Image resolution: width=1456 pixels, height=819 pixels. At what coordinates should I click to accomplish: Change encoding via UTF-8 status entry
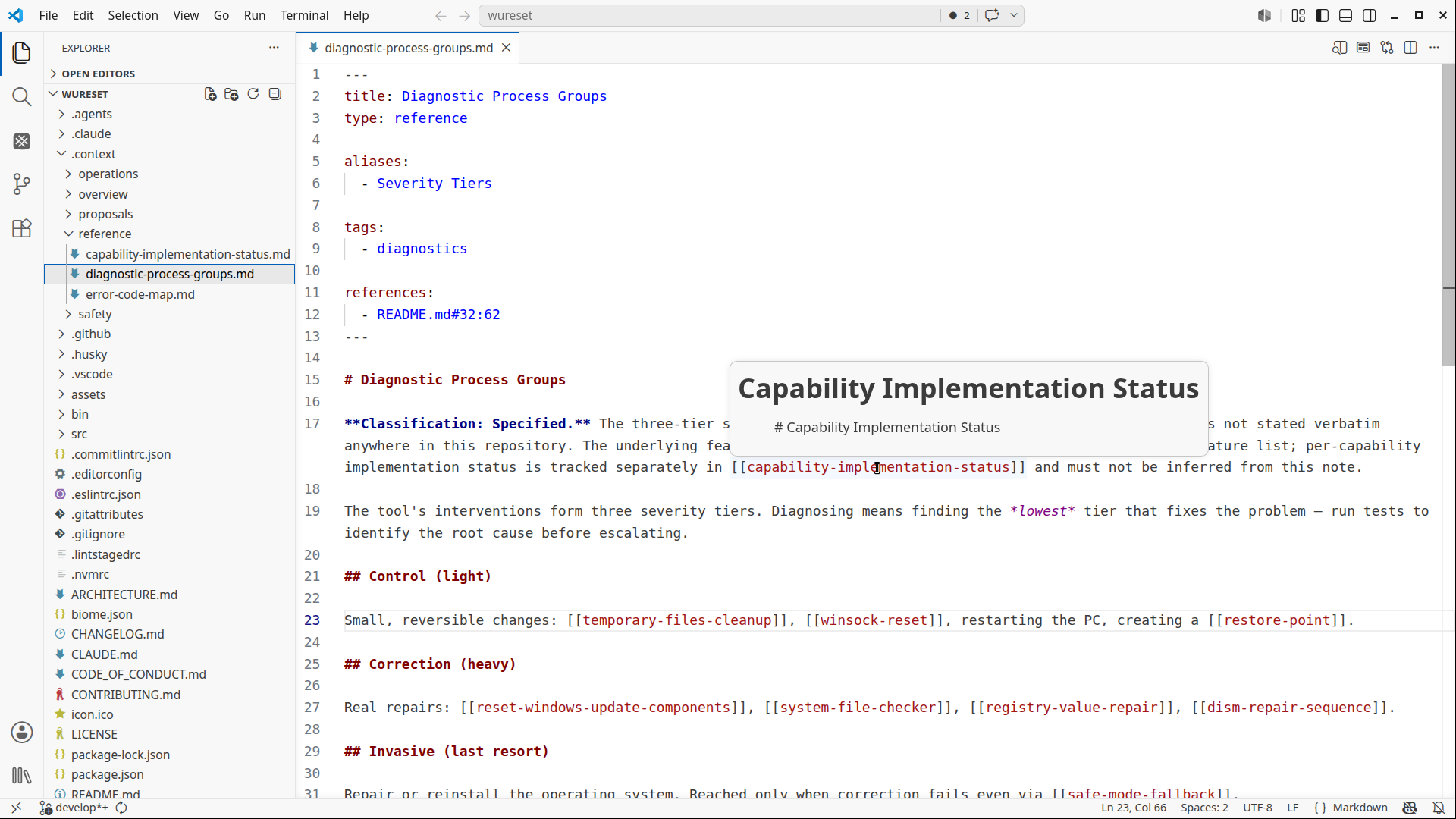1257,808
